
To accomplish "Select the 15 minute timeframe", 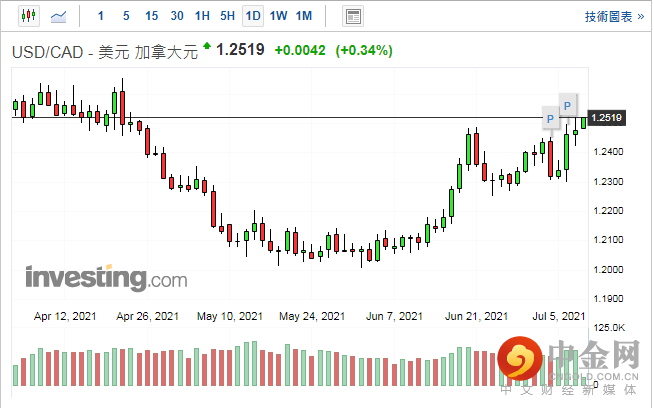I will point(151,16).
